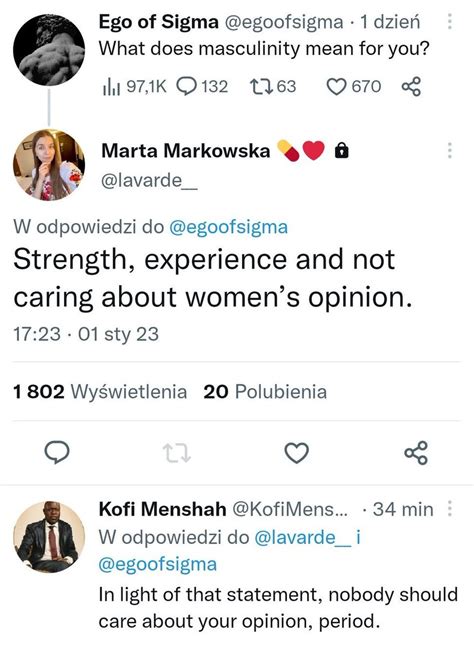Open @egoofsigma mention under 'W odpowiedzi do'
The width and height of the screenshot is (474, 647).
229,227
